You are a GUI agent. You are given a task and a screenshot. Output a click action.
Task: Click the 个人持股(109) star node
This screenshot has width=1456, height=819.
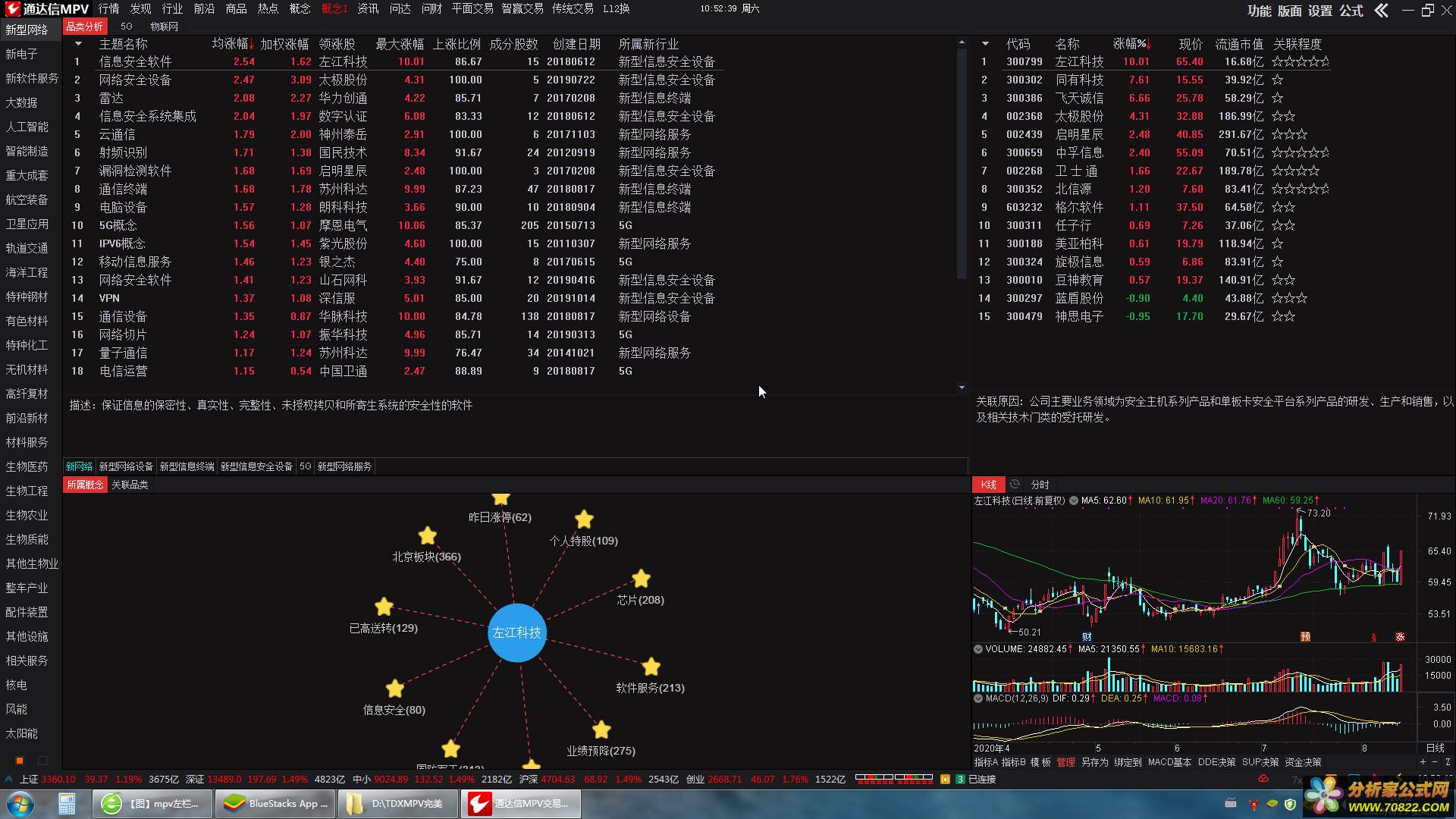[583, 519]
